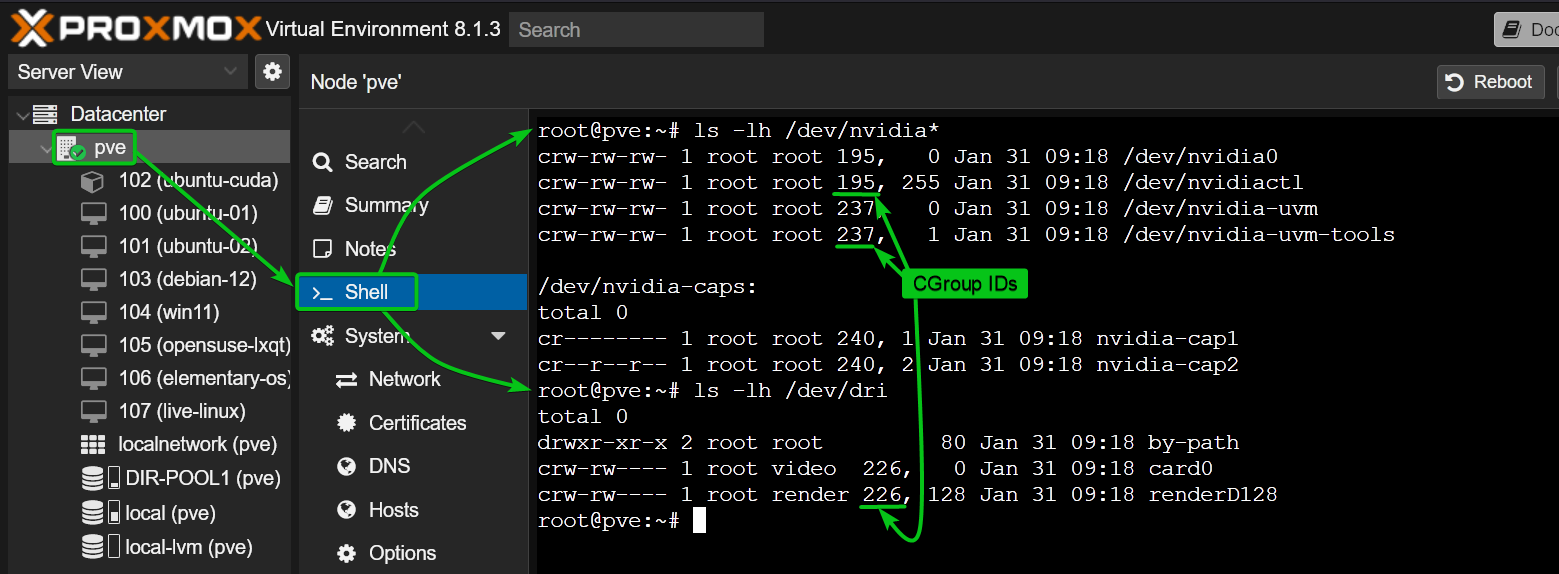Select VM 104 (win11) monitor icon

93,313
